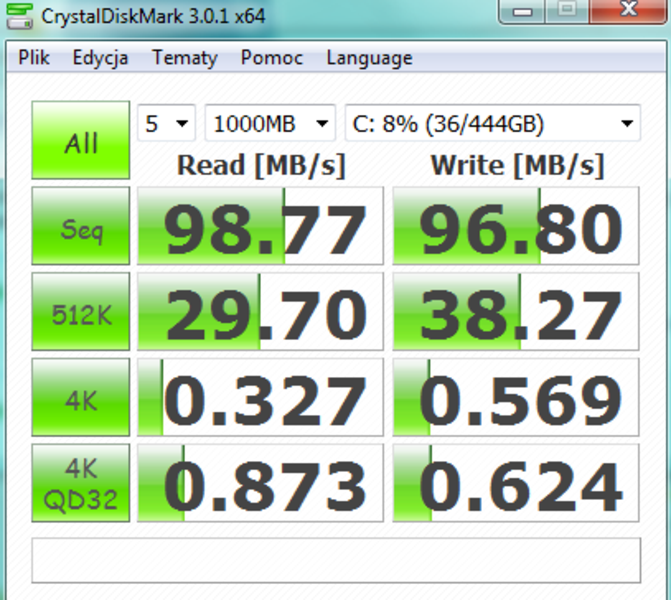Run the 512K random test

(x=80, y=311)
